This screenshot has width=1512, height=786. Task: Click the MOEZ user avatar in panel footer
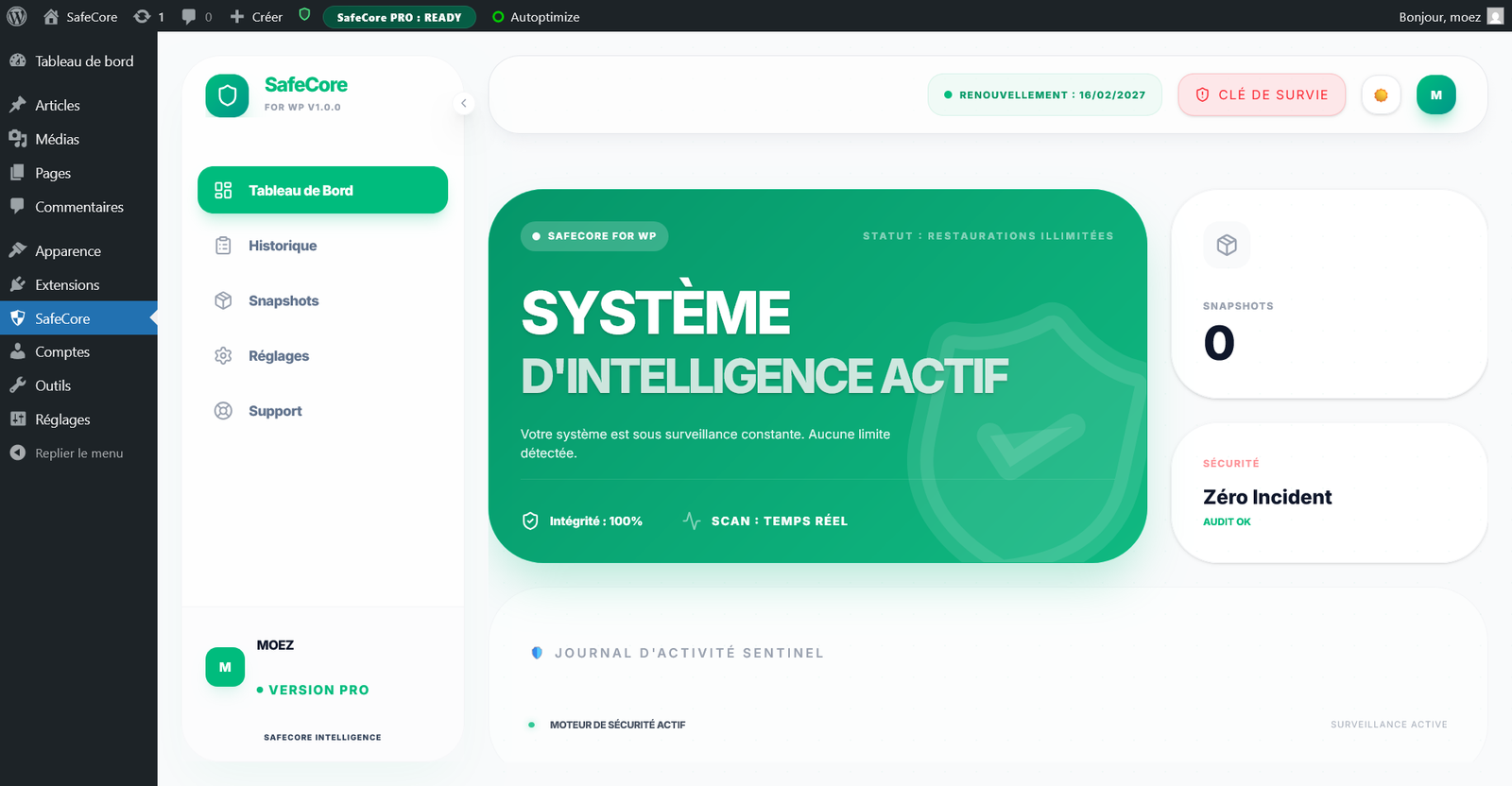click(225, 667)
